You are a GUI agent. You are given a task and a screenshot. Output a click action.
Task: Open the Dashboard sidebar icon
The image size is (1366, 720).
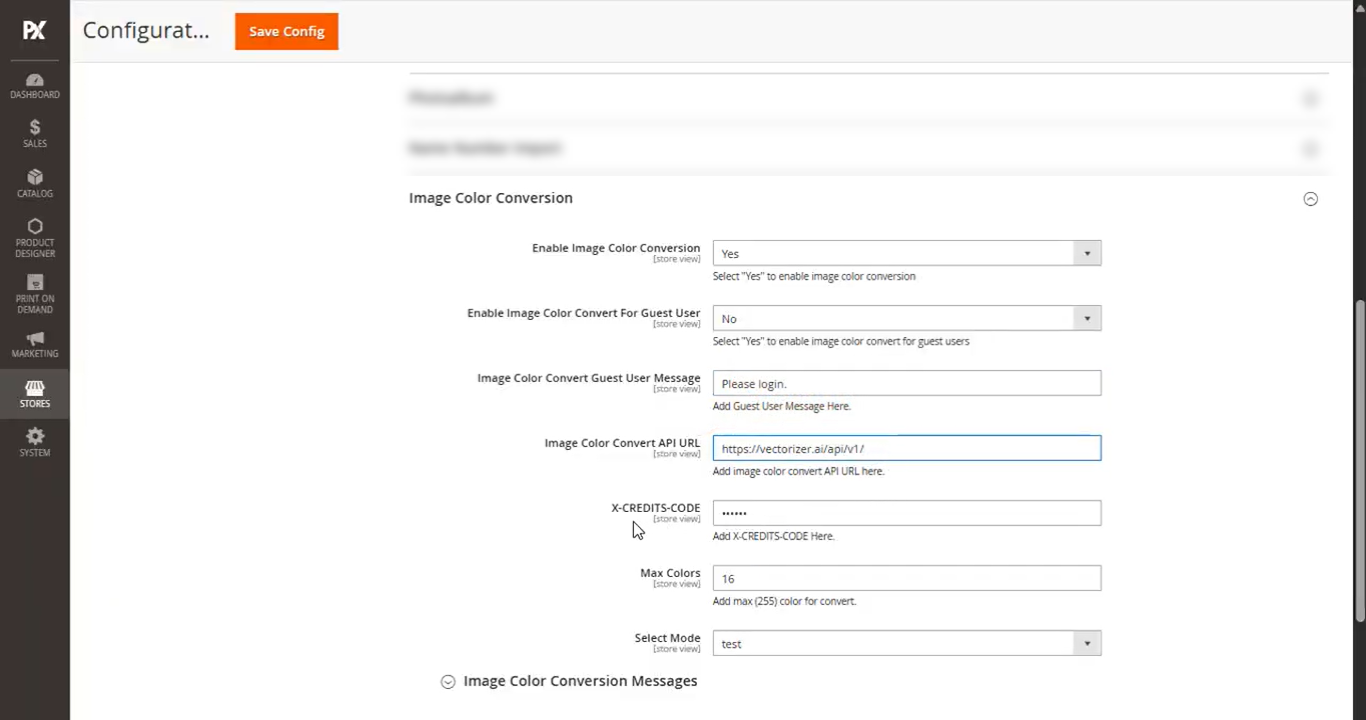pyautogui.click(x=34, y=86)
